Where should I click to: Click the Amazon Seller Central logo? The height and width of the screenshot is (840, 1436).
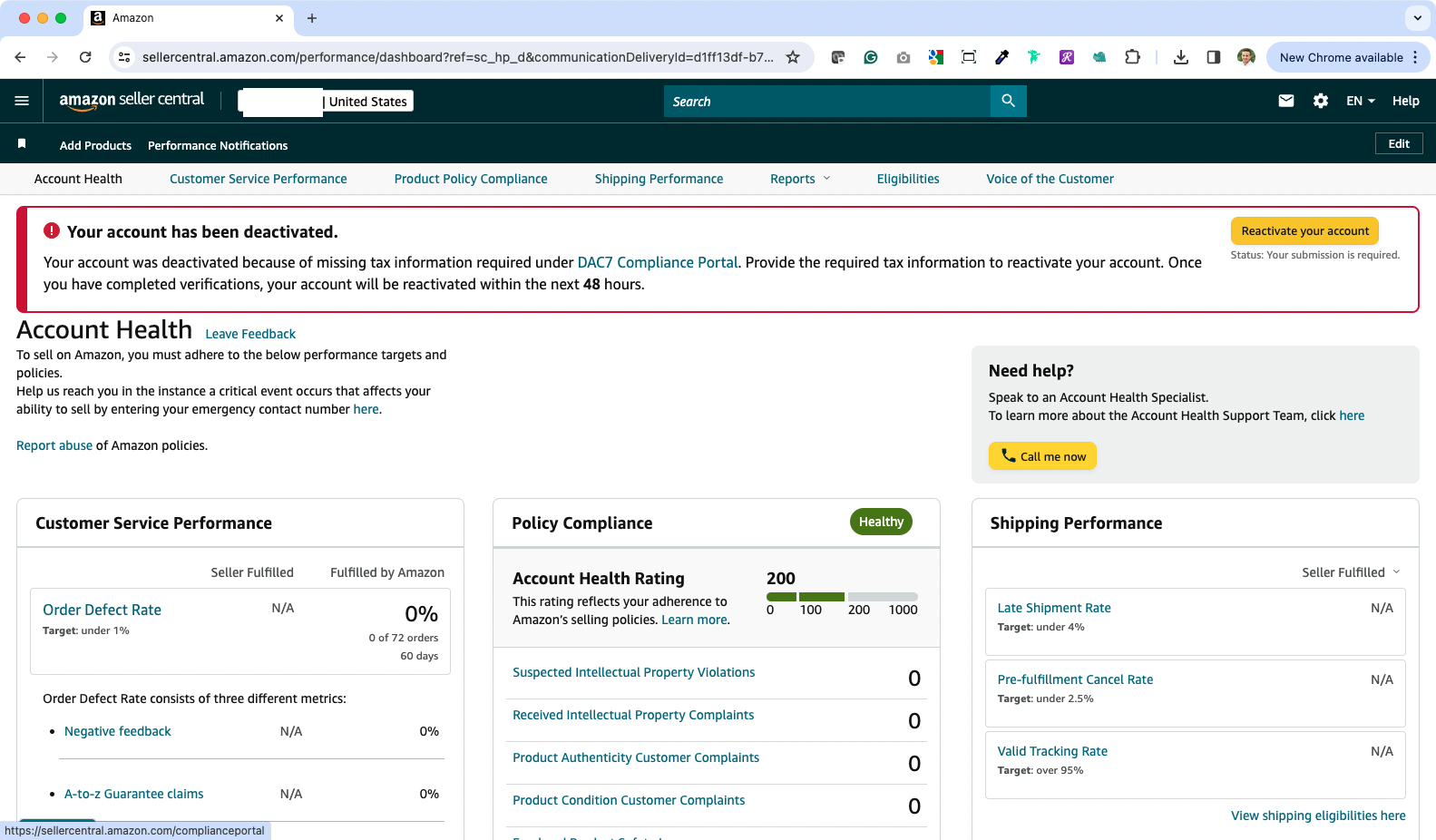click(x=132, y=101)
